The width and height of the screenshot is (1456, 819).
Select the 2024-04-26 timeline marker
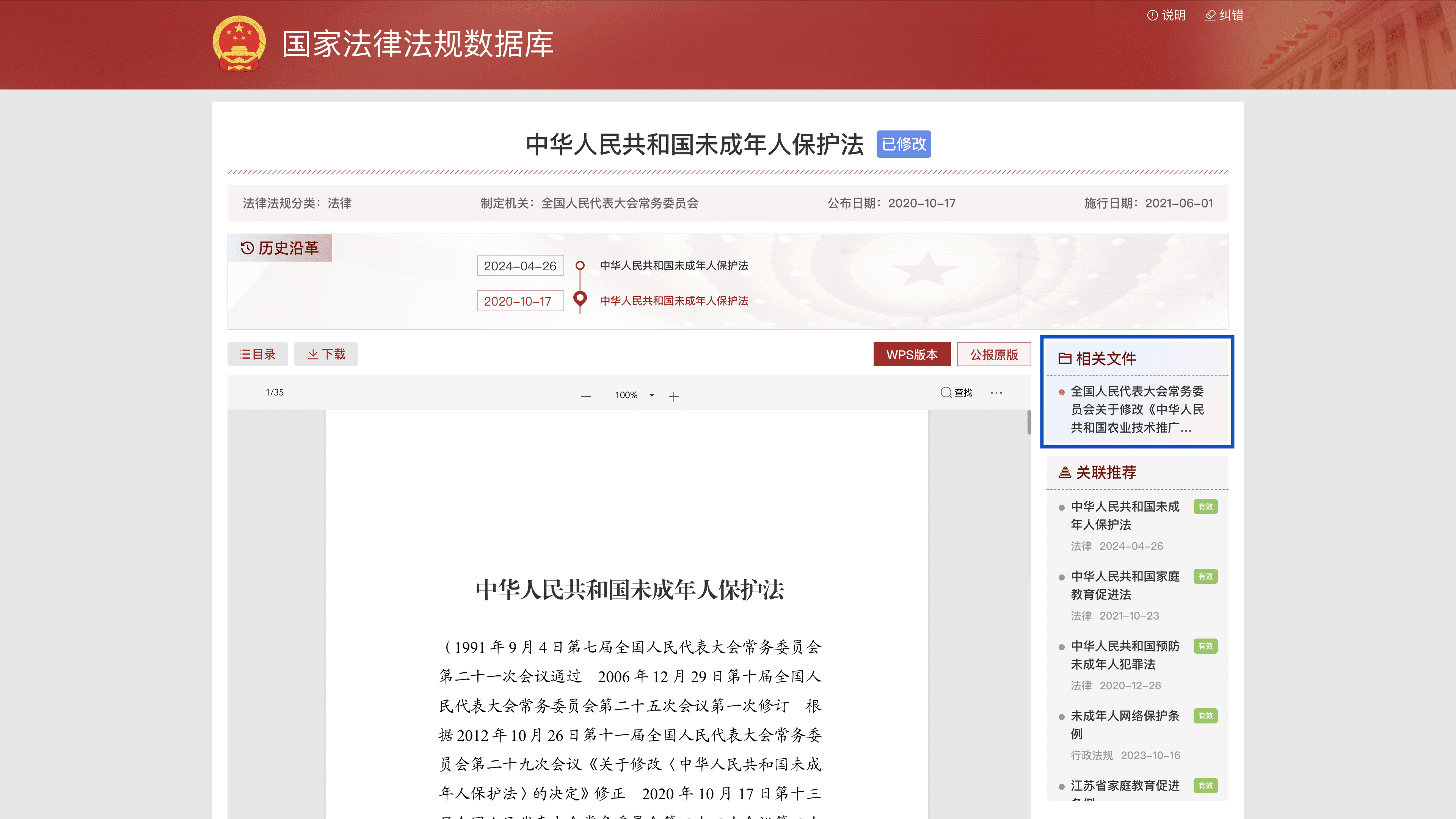[x=580, y=265]
